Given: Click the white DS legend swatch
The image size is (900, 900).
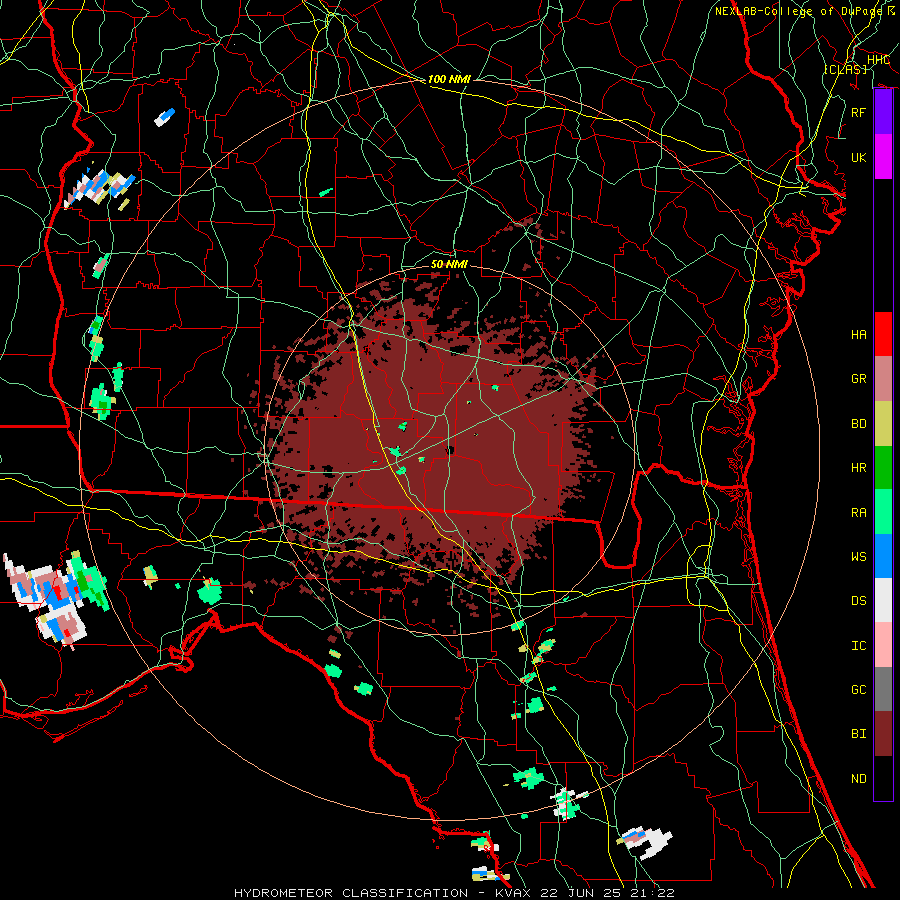Looking at the screenshot, I should 883,600.
